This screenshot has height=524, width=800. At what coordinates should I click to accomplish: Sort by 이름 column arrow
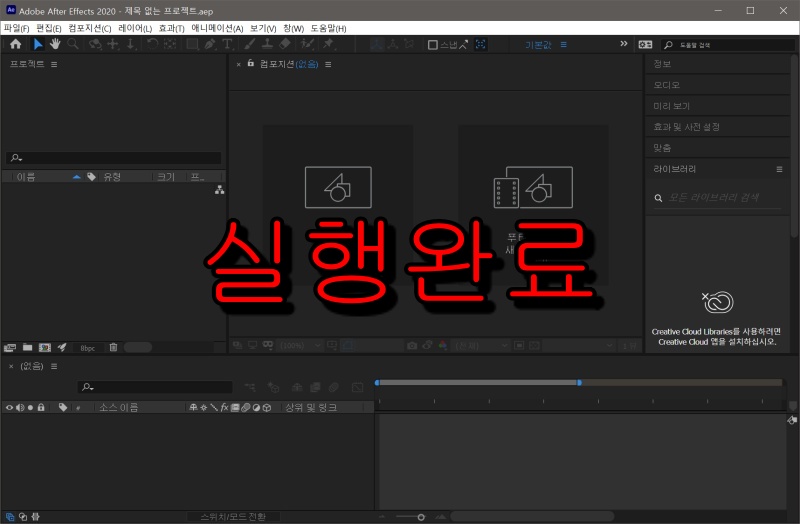point(77,177)
